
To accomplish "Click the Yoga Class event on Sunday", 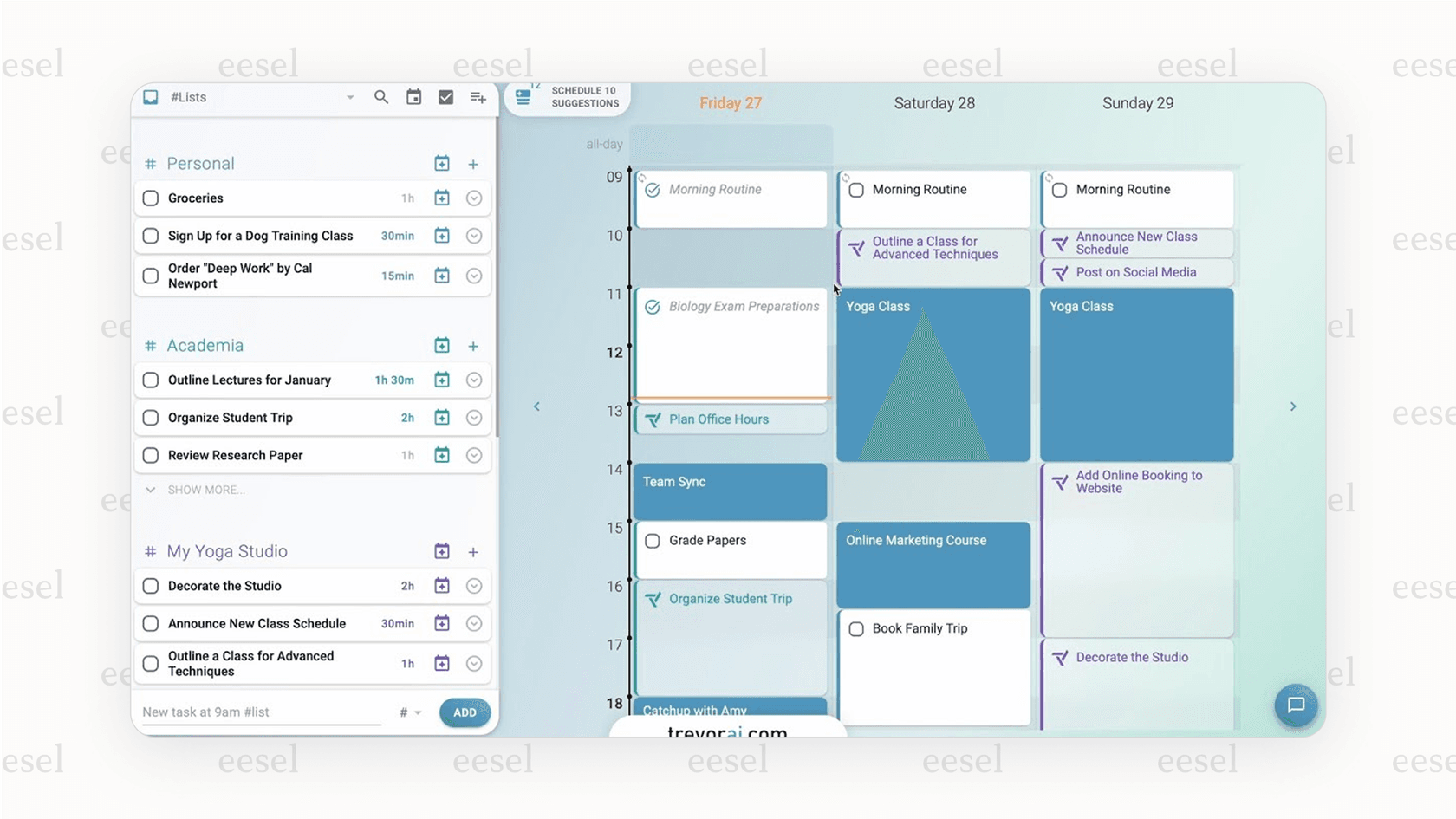I will click(1136, 373).
